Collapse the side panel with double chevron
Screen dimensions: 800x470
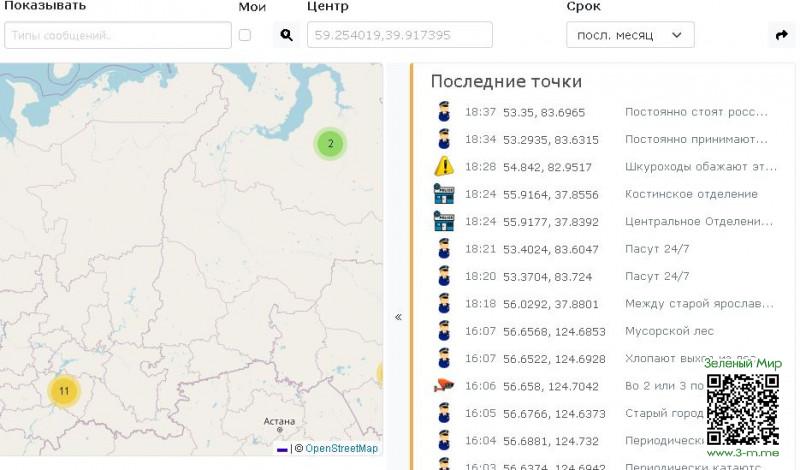[398, 317]
